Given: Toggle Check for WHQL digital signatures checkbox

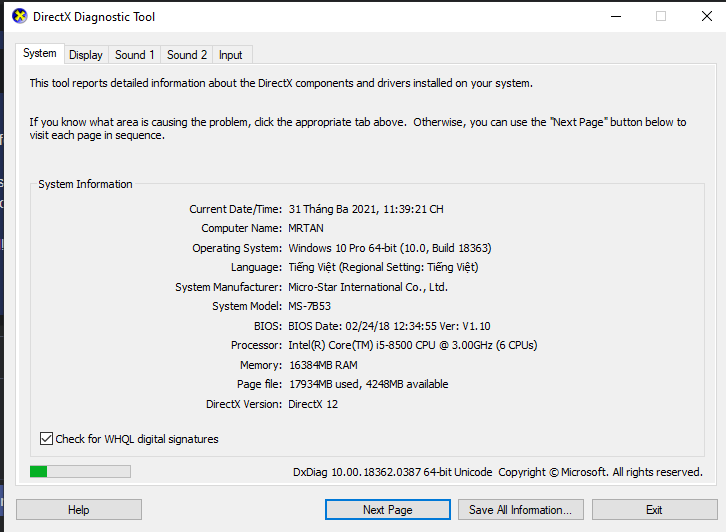Looking at the screenshot, I should (46, 438).
